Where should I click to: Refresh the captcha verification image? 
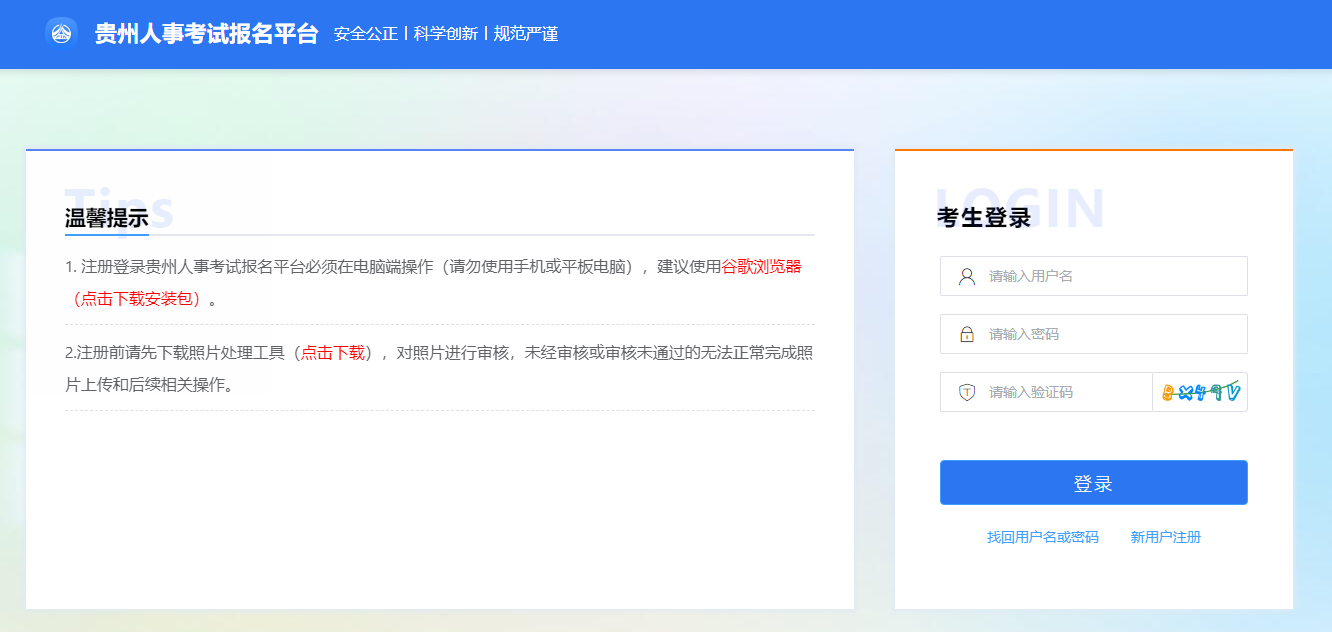coord(1200,392)
